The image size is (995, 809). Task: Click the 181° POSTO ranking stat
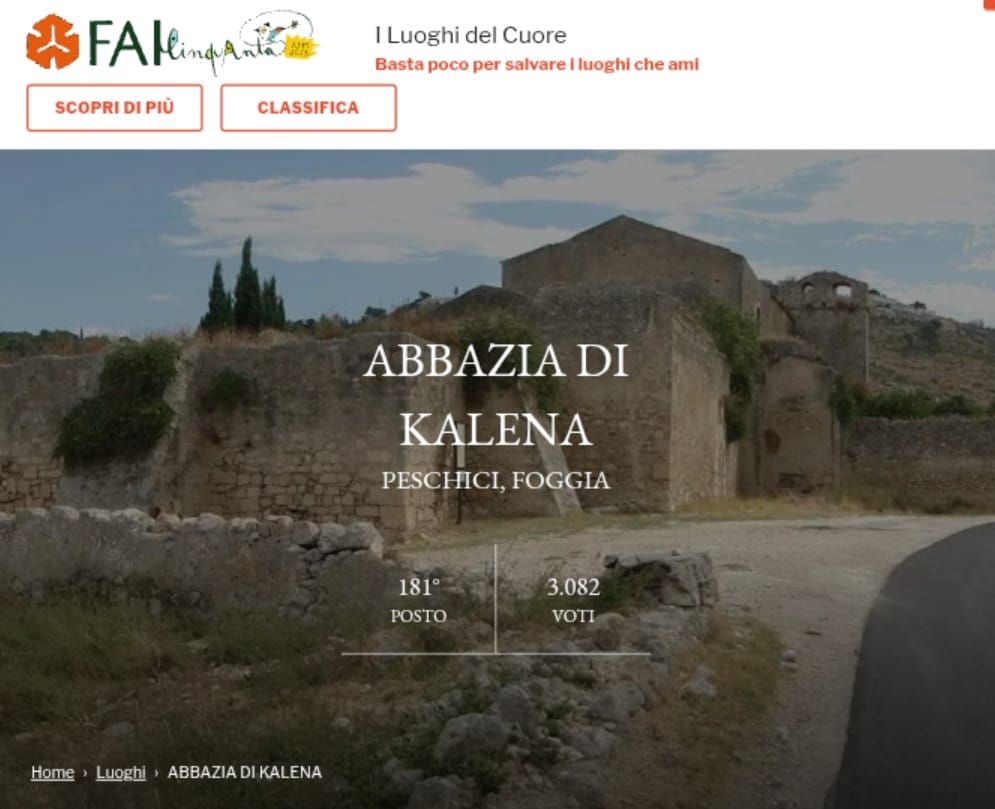tap(419, 600)
